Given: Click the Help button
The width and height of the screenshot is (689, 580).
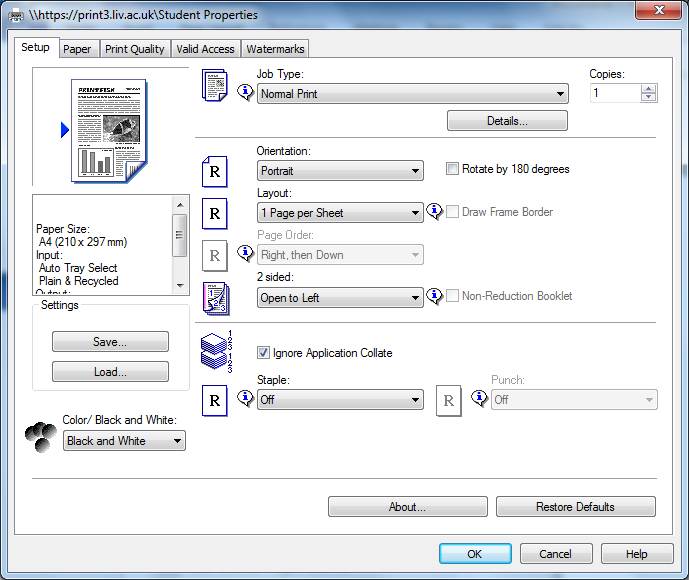Looking at the screenshot, I should click(637, 554).
